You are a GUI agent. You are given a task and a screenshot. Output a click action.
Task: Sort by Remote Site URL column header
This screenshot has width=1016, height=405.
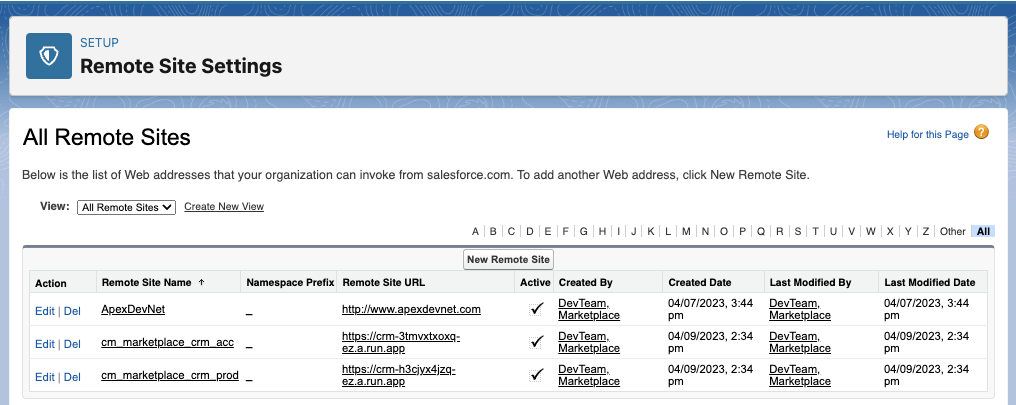pyautogui.click(x=384, y=283)
